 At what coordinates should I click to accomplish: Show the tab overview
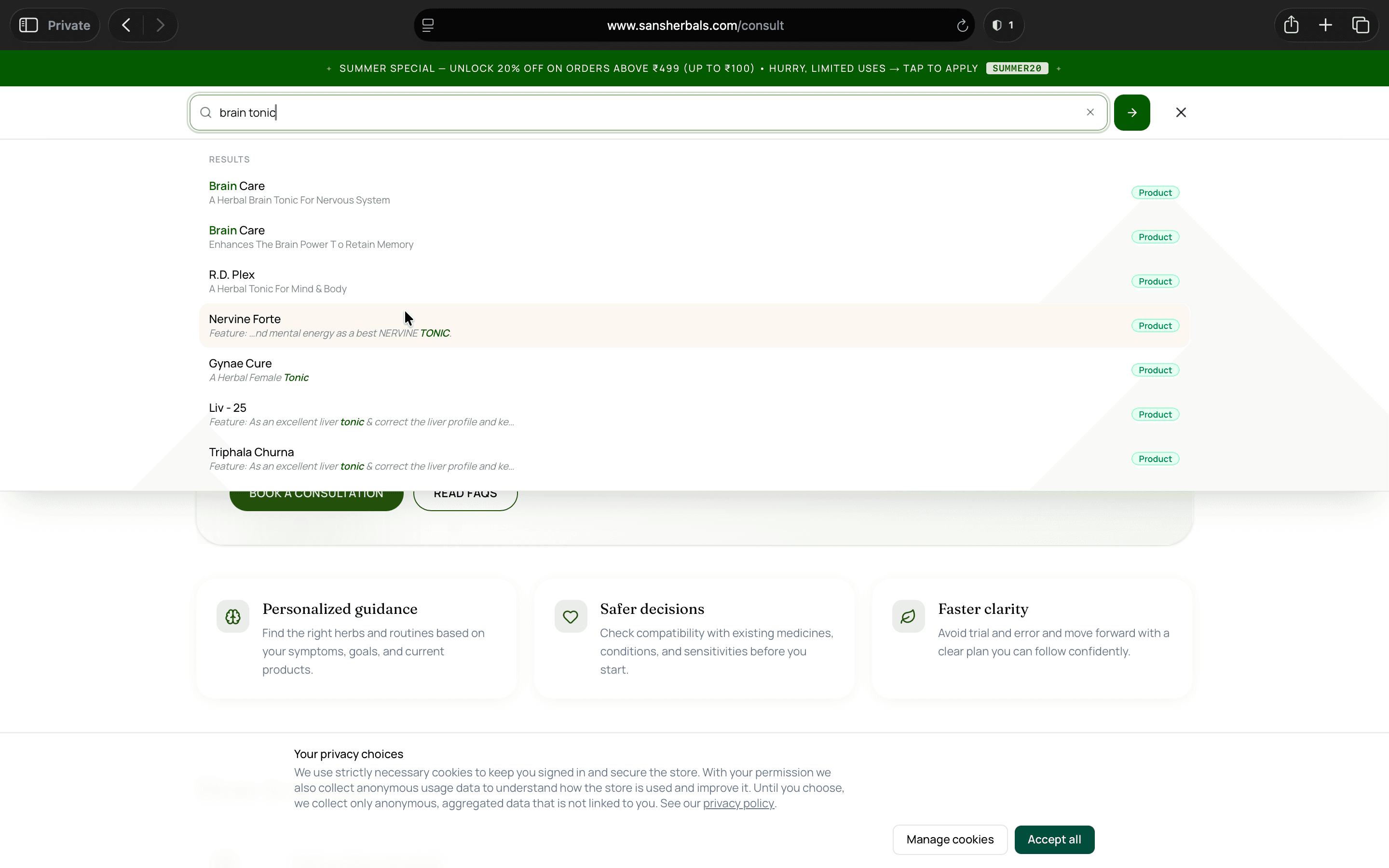pyautogui.click(x=1360, y=25)
